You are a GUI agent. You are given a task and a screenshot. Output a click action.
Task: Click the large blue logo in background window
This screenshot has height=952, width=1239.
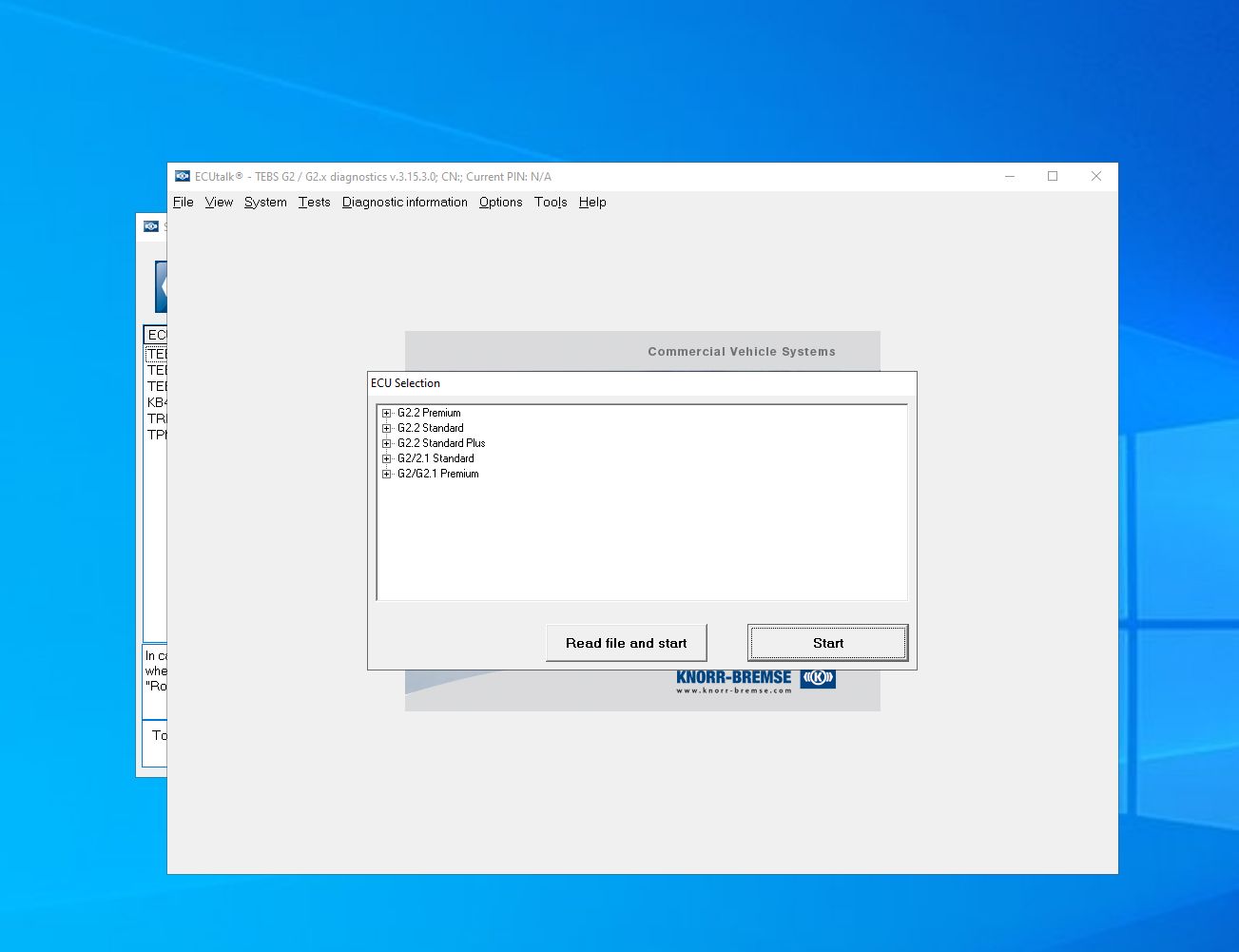click(162, 285)
